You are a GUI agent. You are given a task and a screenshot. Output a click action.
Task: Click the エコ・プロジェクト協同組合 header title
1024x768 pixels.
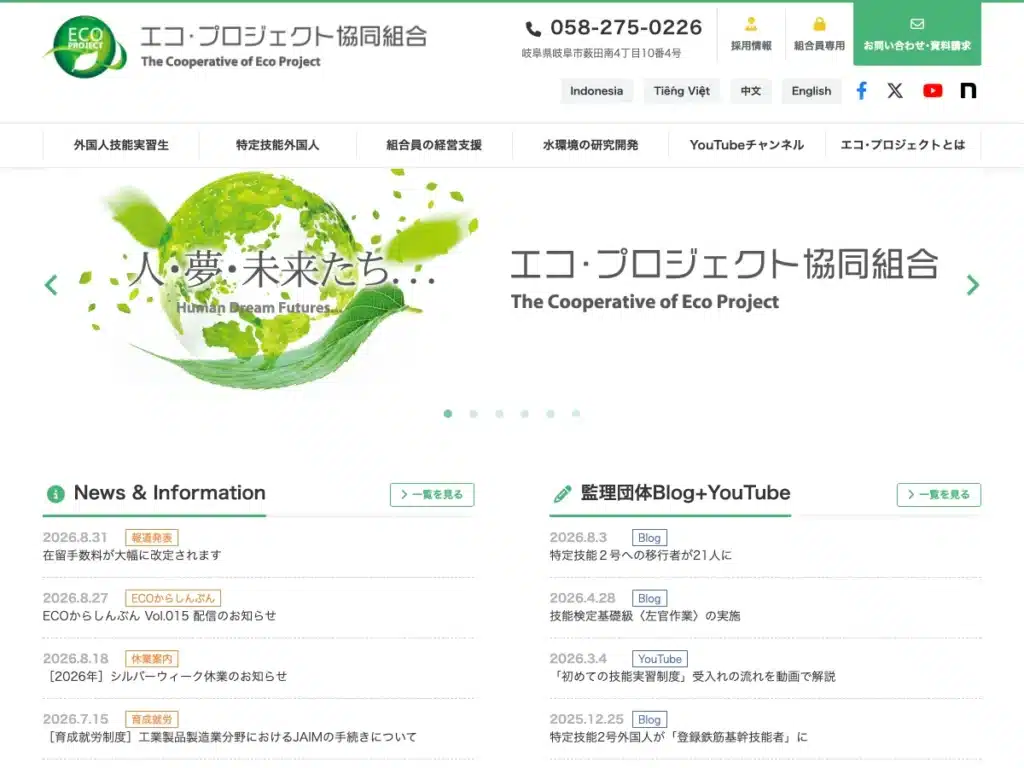(283, 37)
